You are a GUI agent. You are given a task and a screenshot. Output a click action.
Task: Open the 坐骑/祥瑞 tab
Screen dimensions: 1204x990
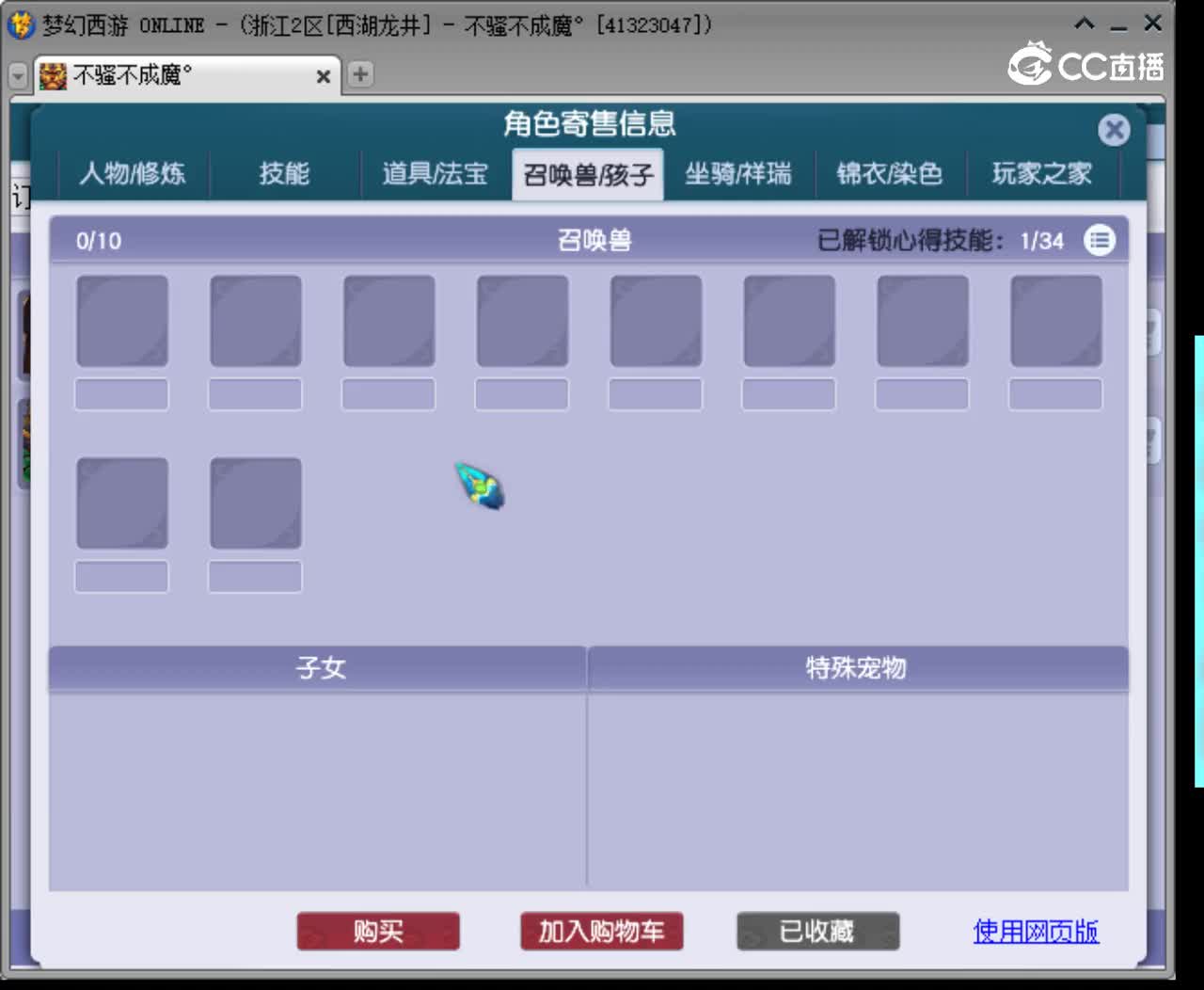coord(738,174)
